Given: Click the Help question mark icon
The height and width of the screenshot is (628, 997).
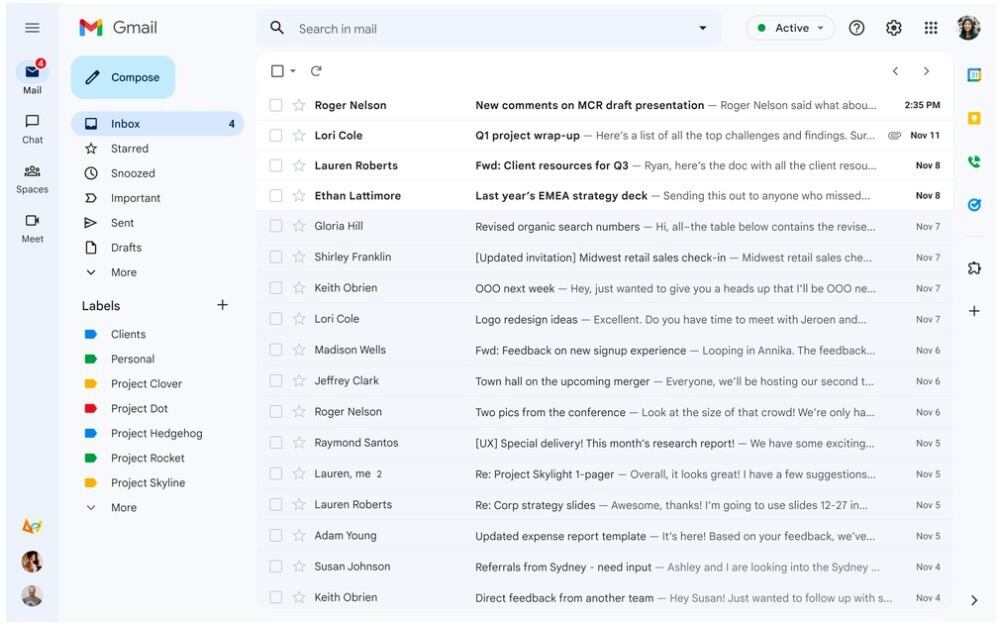Looking at the screenshot, I should click(x=856, y=28).
